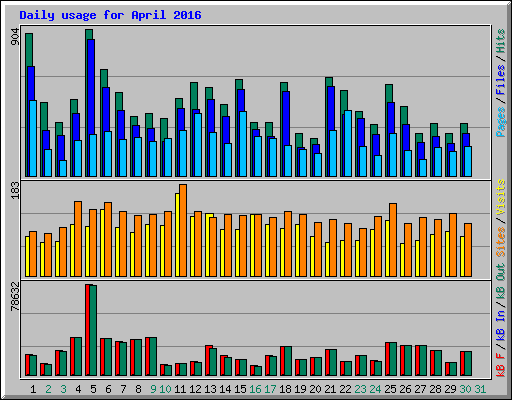Click day 5 on the x-axis
Screen dimensions: 512x400
(93, 389)
